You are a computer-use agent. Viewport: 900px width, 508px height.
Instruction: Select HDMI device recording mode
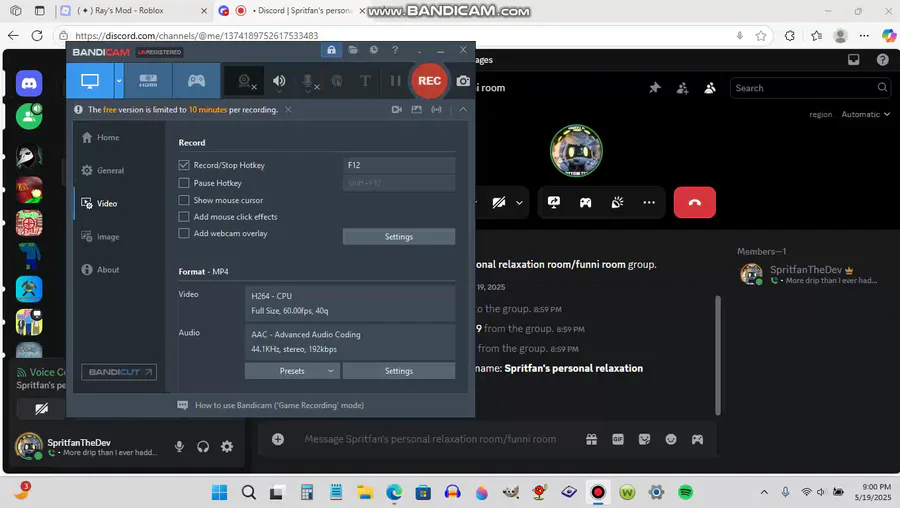pyautogui.click(x=148, y=81)
